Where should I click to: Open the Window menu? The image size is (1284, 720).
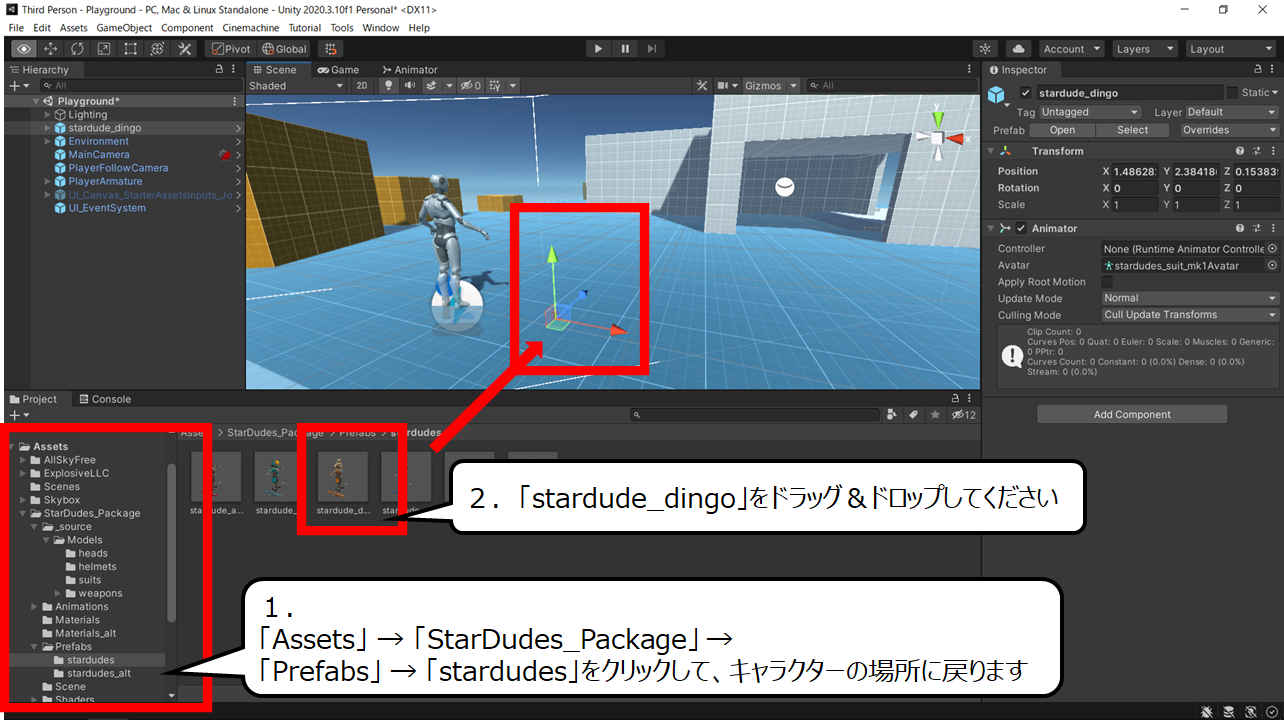pos(380,28)
